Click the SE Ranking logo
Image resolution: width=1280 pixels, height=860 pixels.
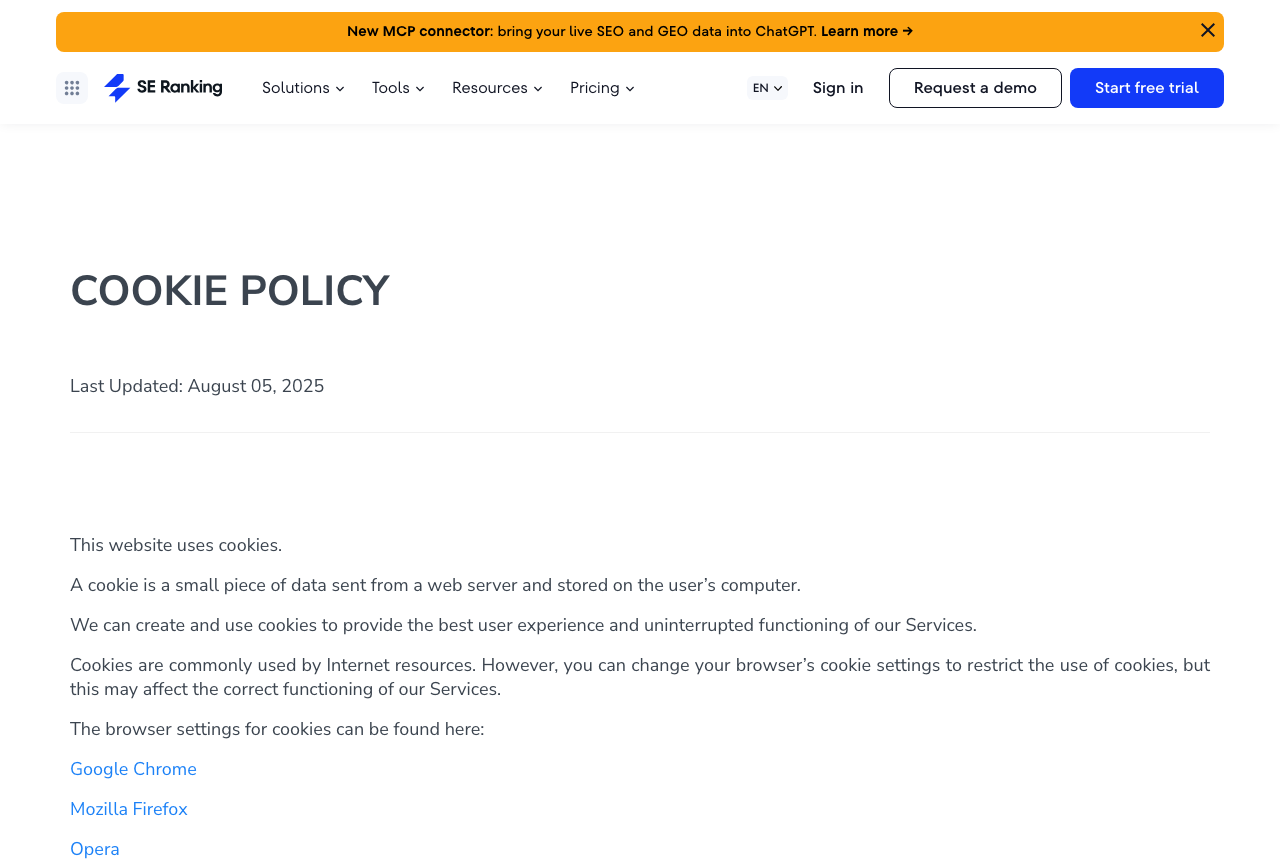click(x=163, y=88)
